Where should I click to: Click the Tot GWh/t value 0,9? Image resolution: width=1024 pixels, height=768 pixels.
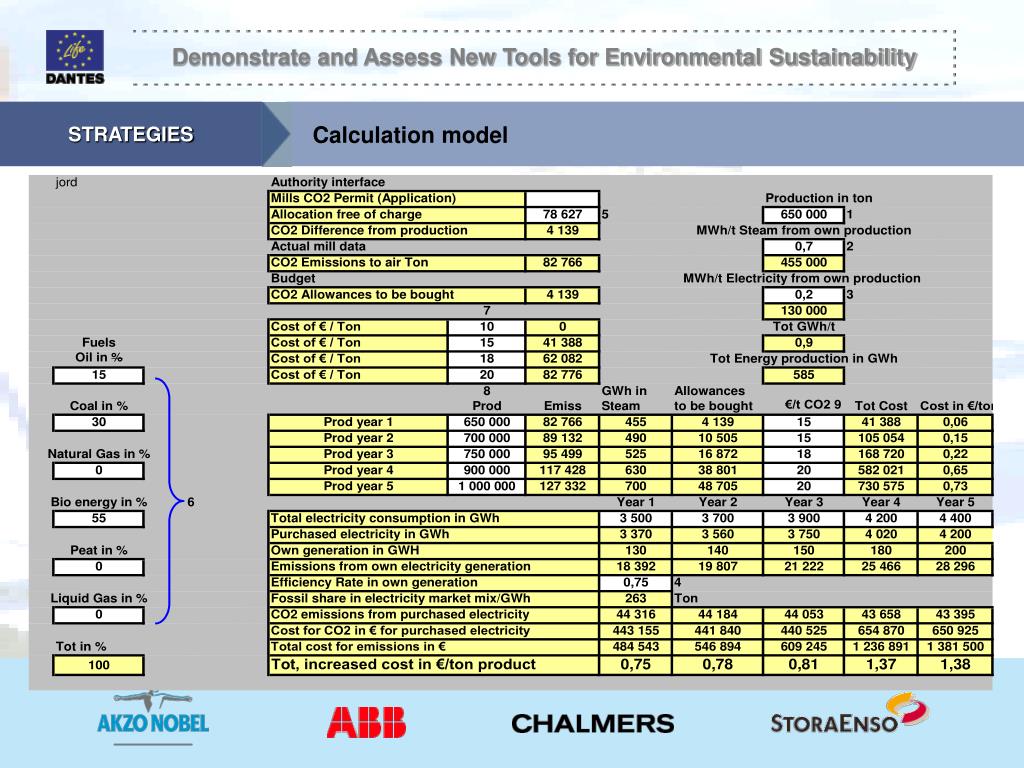tap(803, 343)
